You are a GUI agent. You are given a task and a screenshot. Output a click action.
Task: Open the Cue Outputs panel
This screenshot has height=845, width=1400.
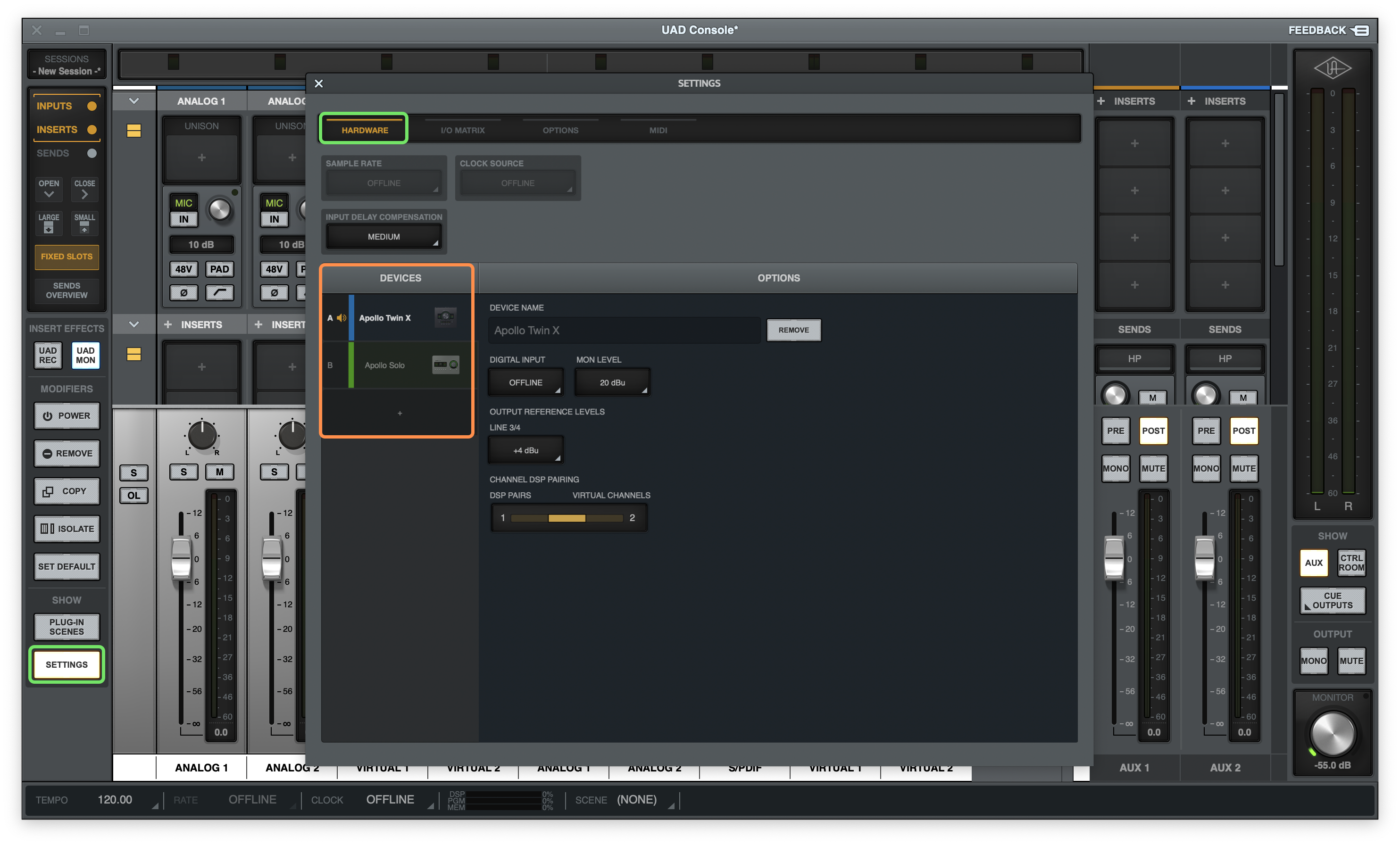[1333, 600]
